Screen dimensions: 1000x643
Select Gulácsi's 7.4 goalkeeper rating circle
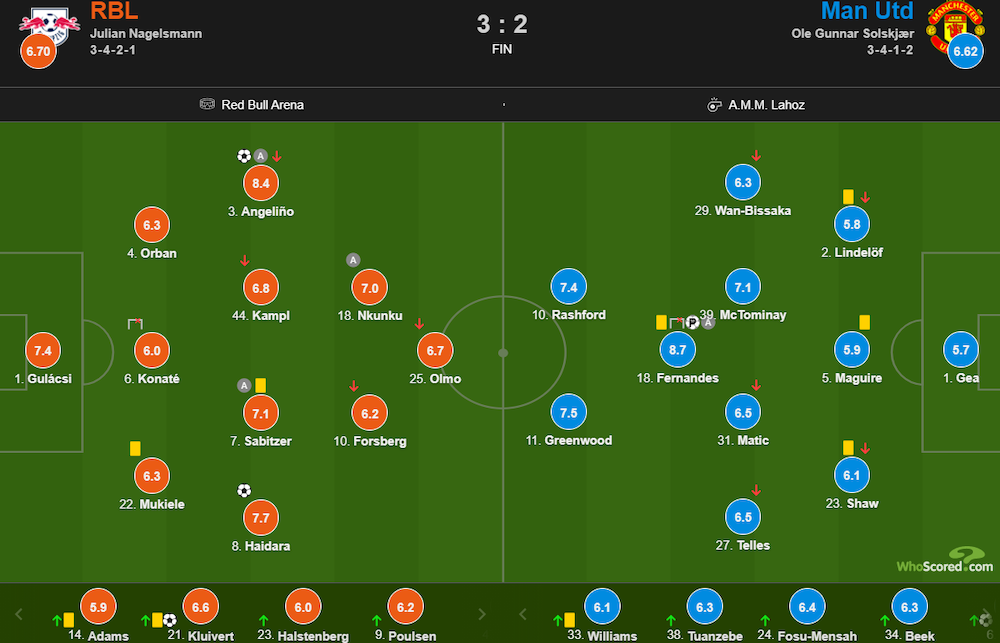click(43, 350)
